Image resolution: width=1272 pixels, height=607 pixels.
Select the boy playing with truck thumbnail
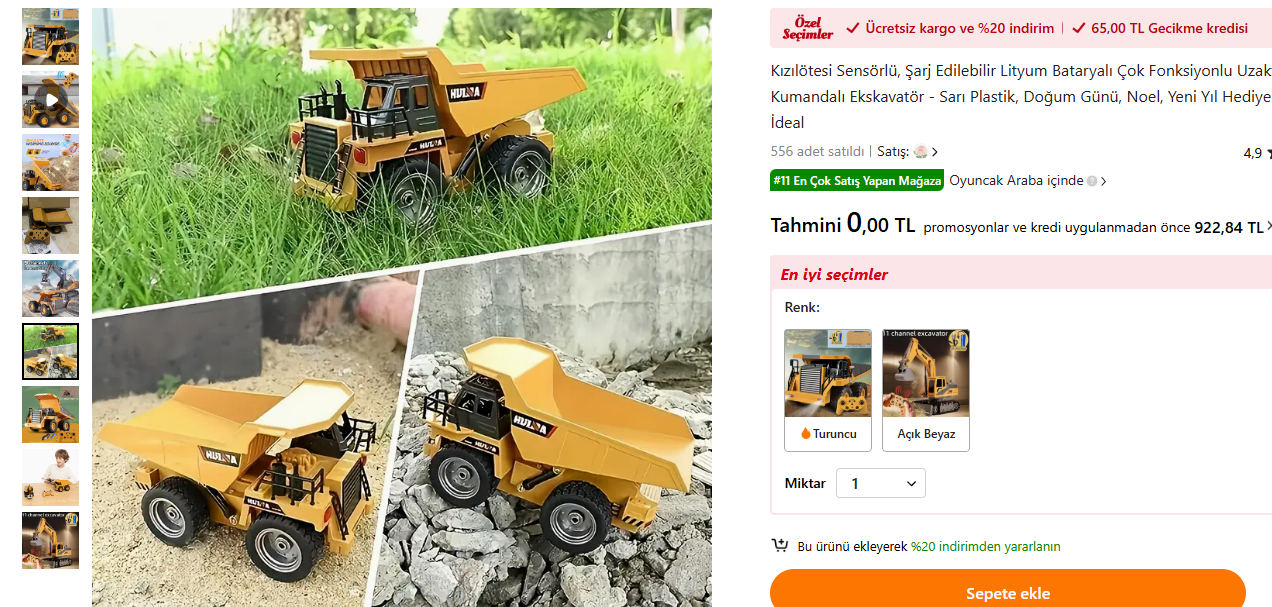50,477
